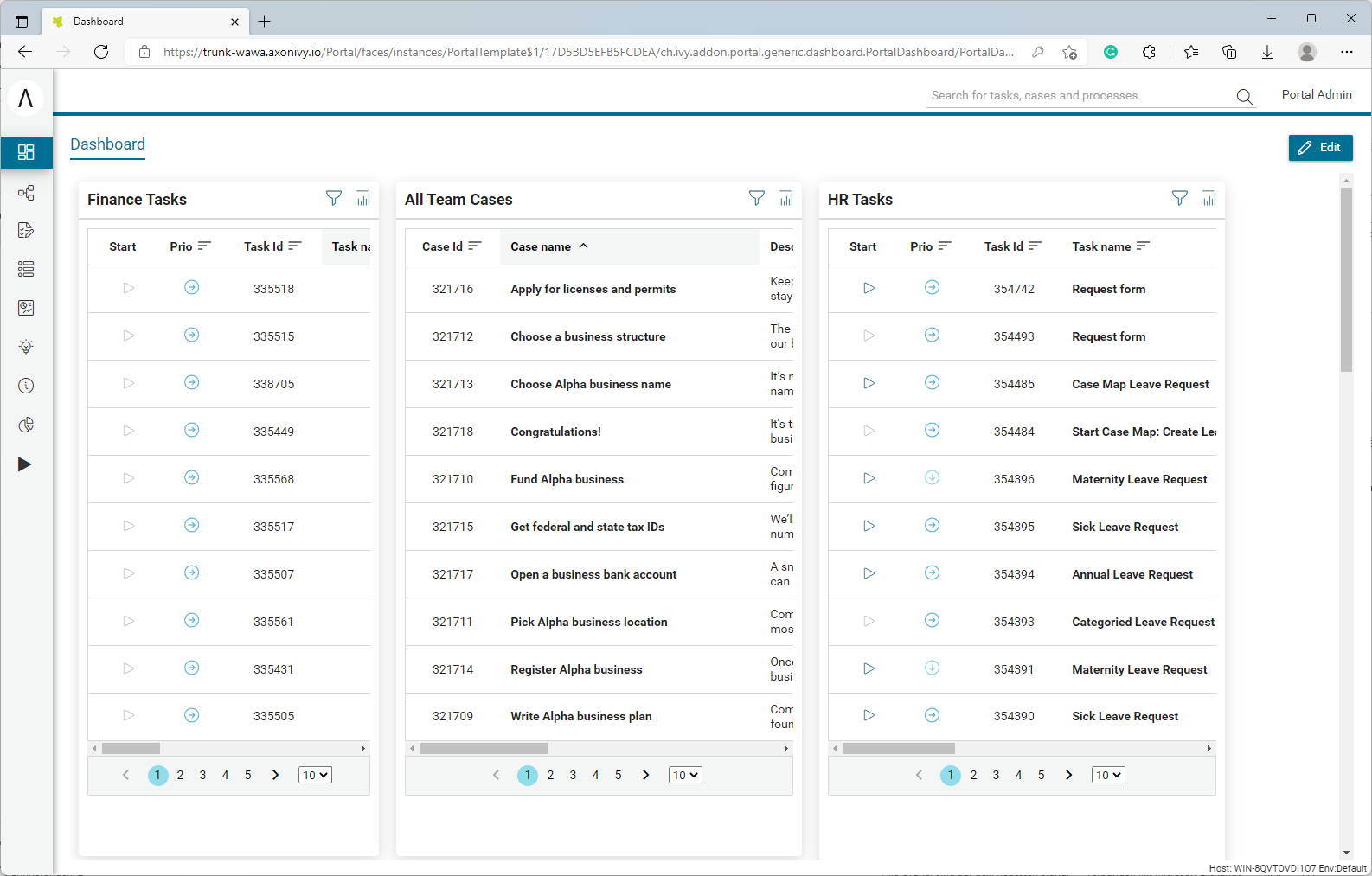Open rows-per-page dropdown in All Team Cases
The width and height of the screenshot is (1372, 876).
pos(685,775)
